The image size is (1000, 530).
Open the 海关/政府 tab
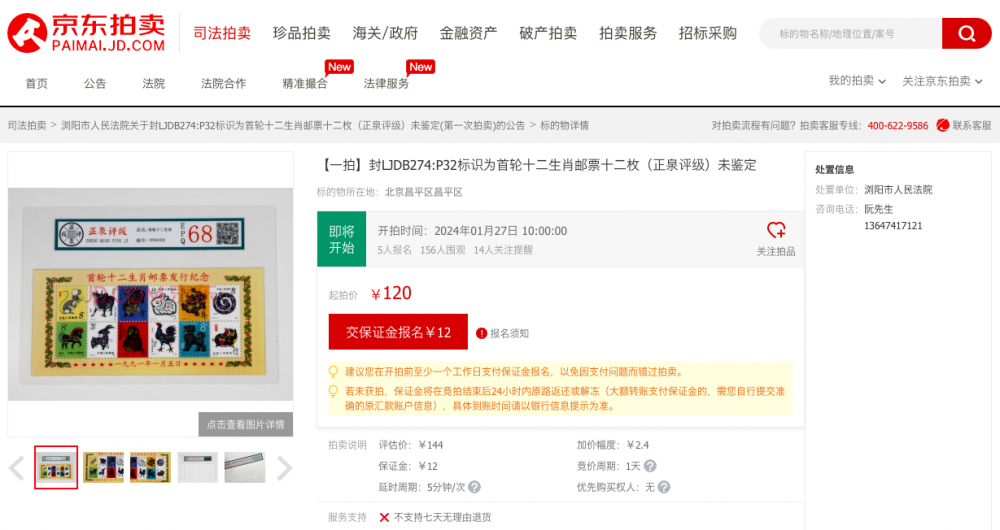coord(385,33)
